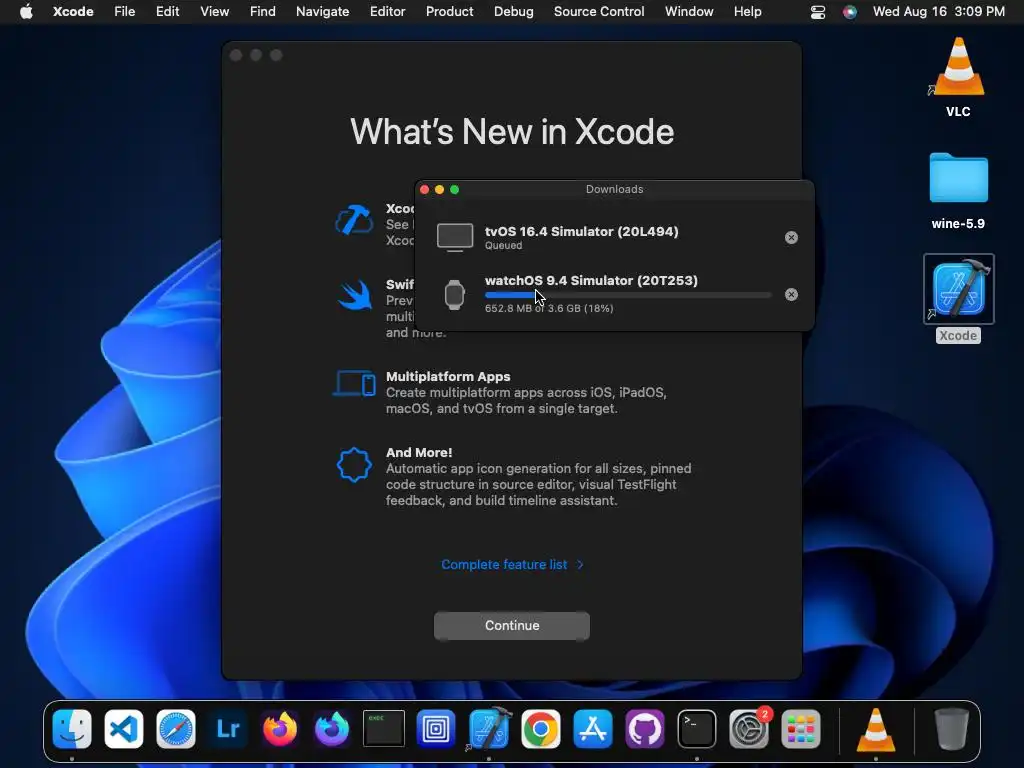Open Finder from the Dock
Image resolution: width=1024 pixels, height=768 pixels.
coord(72,728)
